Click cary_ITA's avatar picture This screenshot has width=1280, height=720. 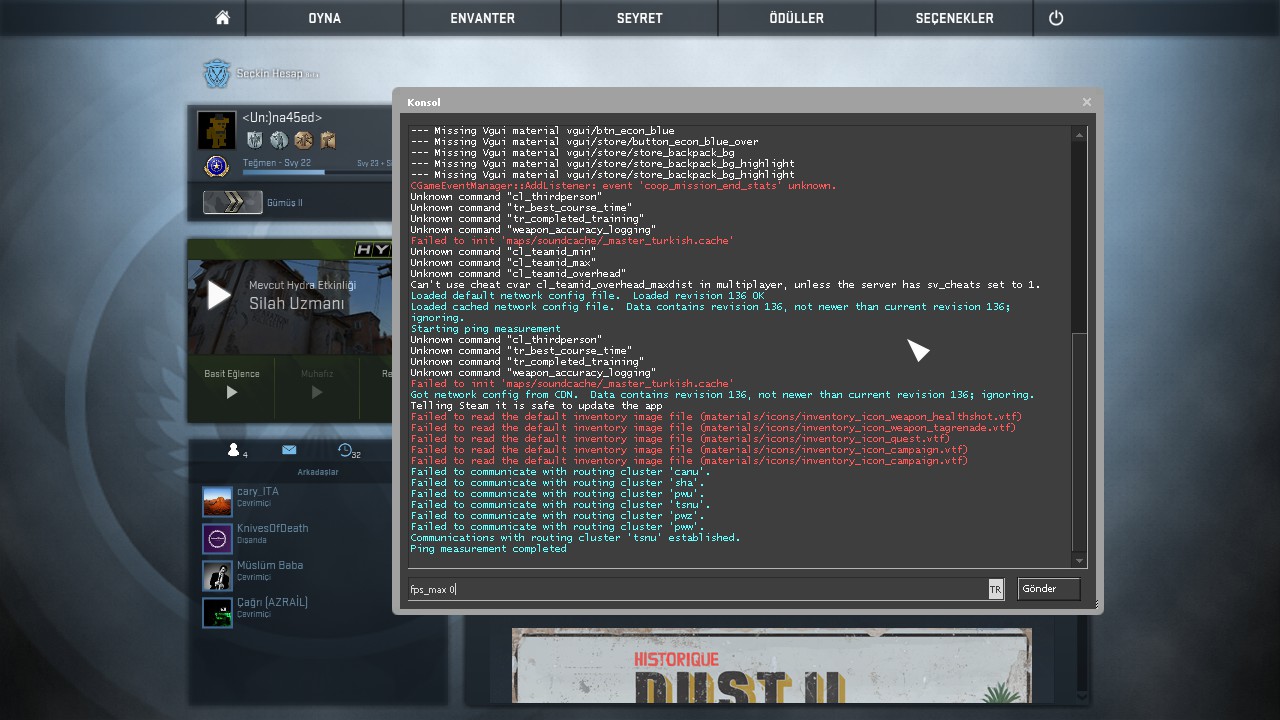217,502
